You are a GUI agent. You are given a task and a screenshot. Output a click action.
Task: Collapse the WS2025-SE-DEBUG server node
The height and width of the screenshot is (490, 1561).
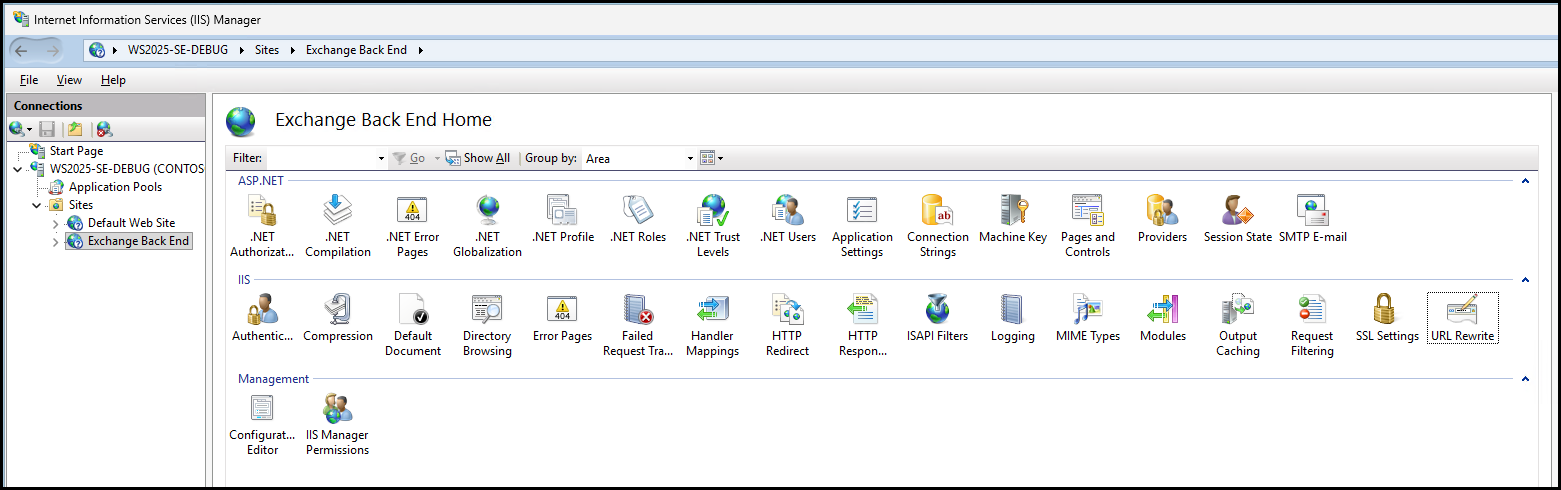coord(18,169)
